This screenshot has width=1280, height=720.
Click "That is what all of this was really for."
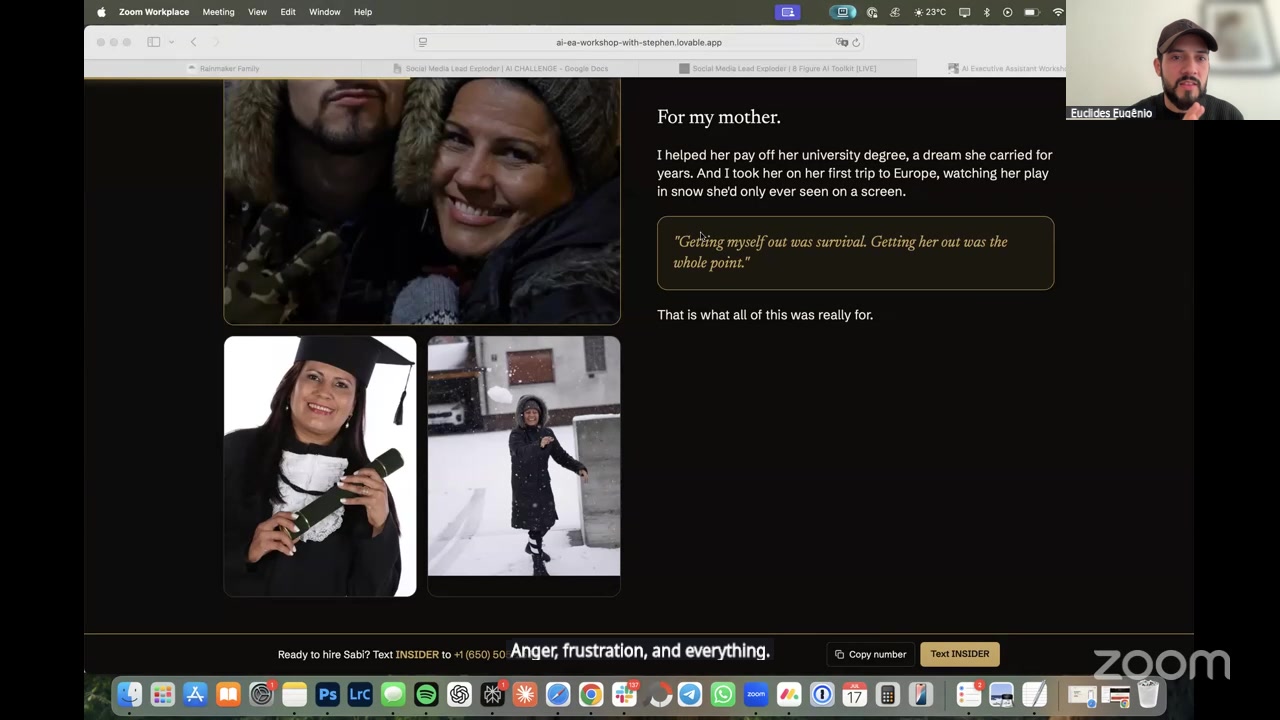tap(765, 315)
